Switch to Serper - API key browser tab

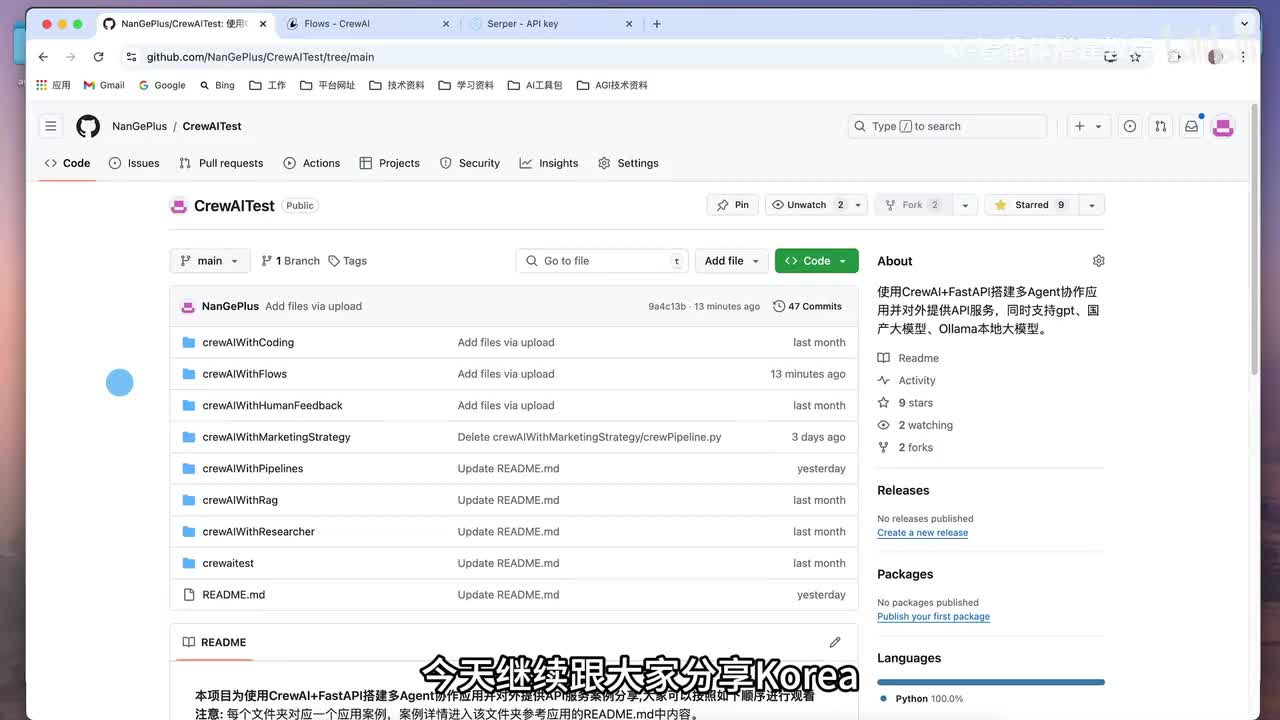pos(550,24)
